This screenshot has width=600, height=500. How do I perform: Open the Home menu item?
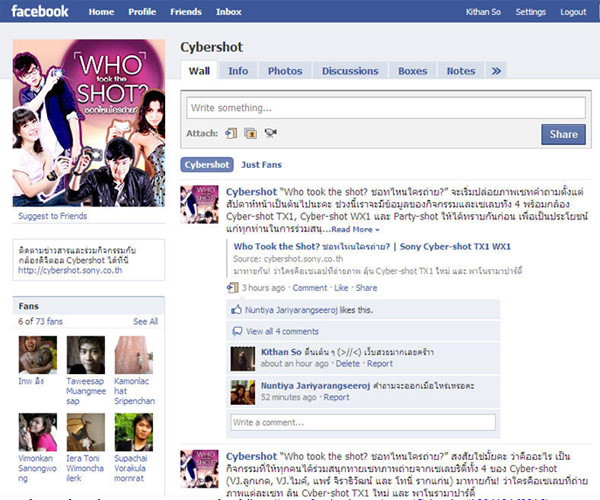pos(101,12)
